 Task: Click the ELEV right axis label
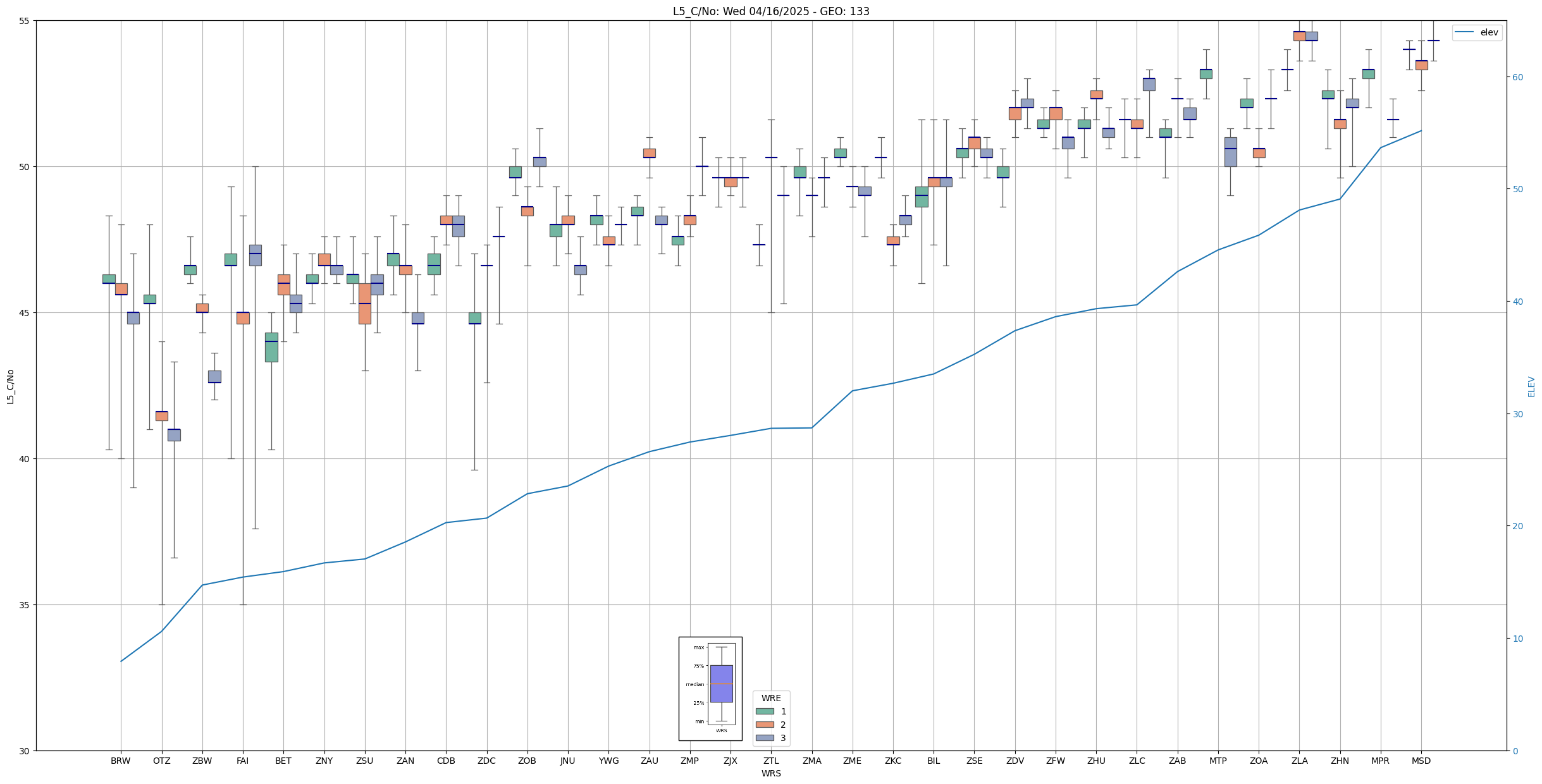click(x=1531, y=386)
